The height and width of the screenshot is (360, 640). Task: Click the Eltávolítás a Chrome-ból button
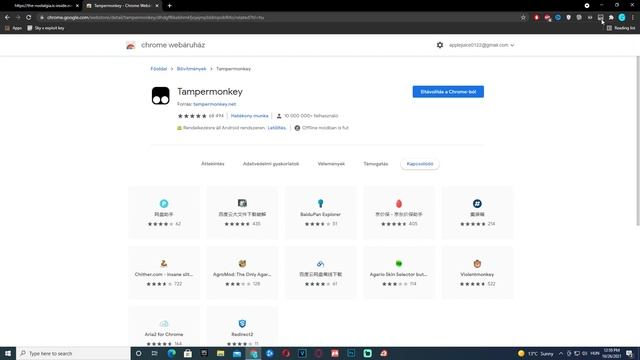tap(448, 92)
